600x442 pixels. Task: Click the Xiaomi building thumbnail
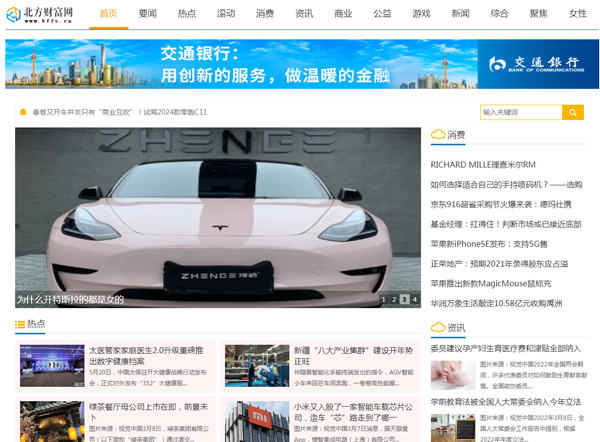coord(257,422)
